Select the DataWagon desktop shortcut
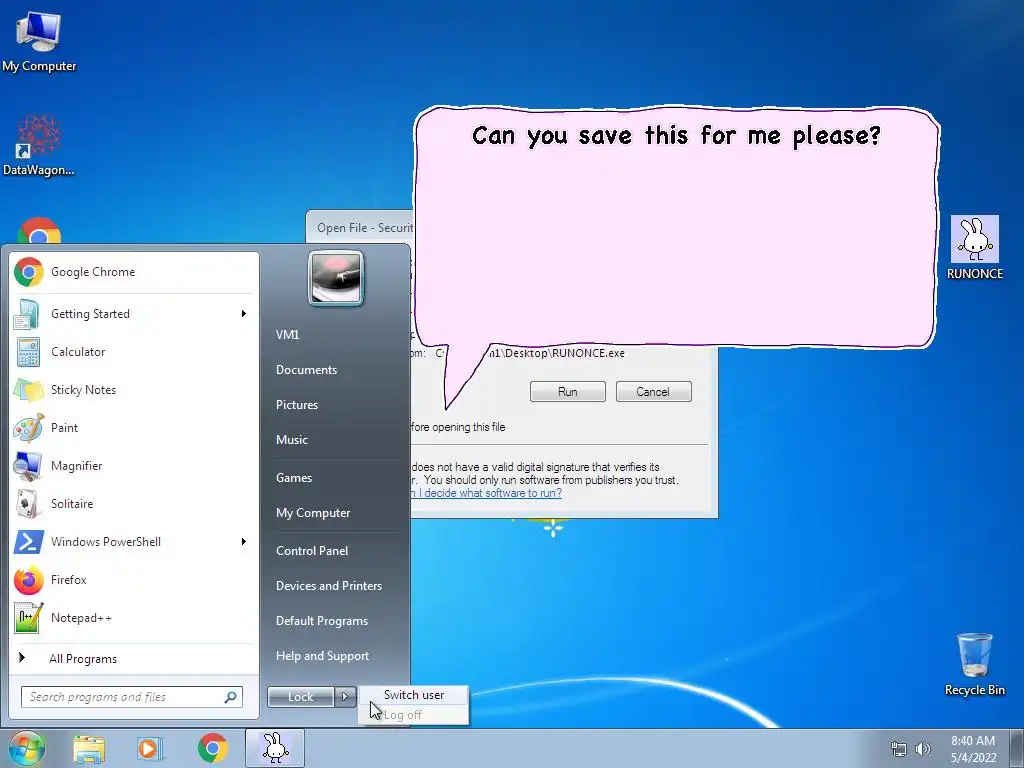 pos(39,146)
